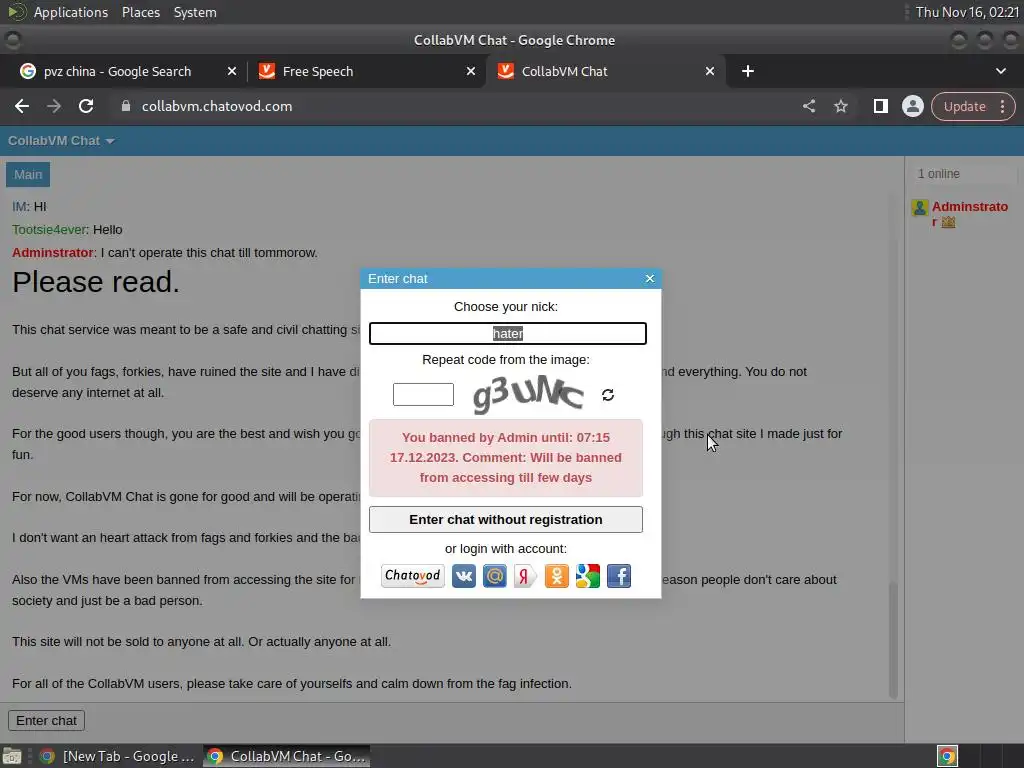Reload the CollabVM Chat page
The width and height of the screenshot is (1024, 768).
(86, 106)
